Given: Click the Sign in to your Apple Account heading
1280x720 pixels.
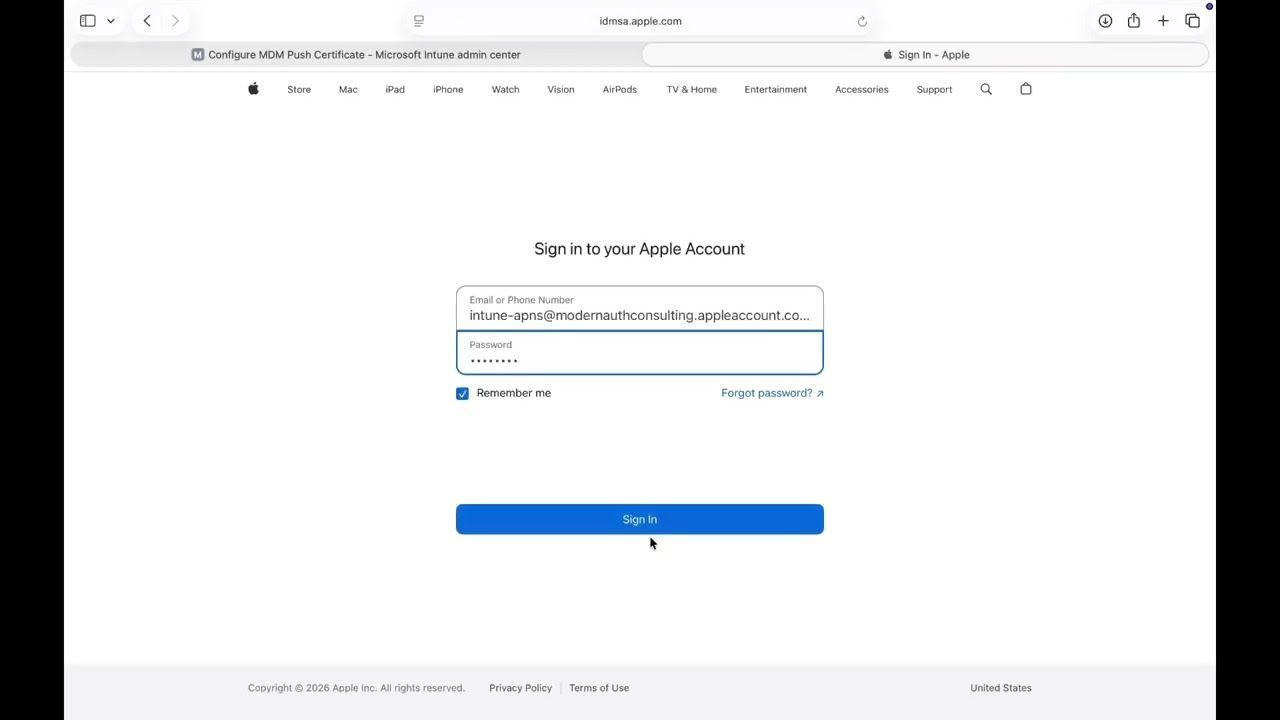Looking at the screenshot, I should pos(639,249).
